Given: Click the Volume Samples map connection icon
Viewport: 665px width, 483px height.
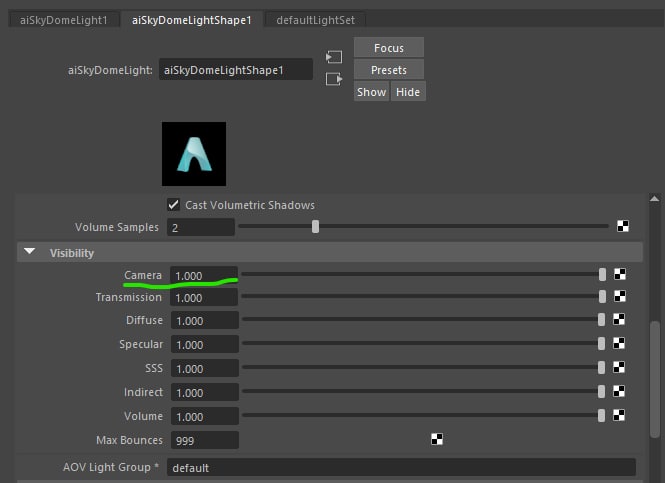Looking at the screenshot, I should coord(623,226).
